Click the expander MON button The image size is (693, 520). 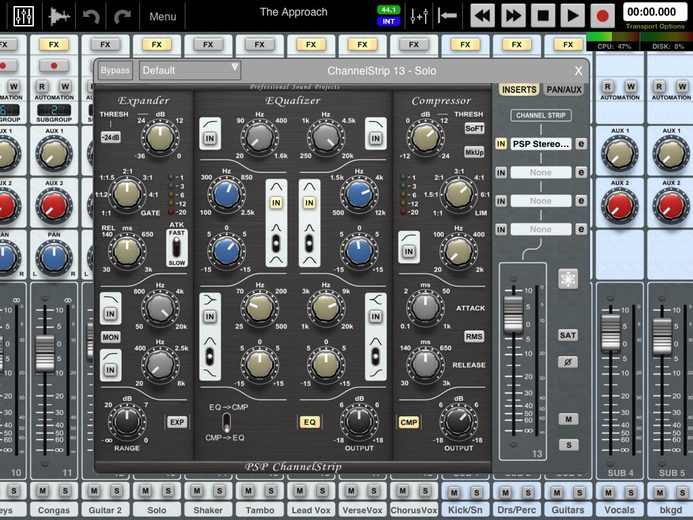pos(110,338)
